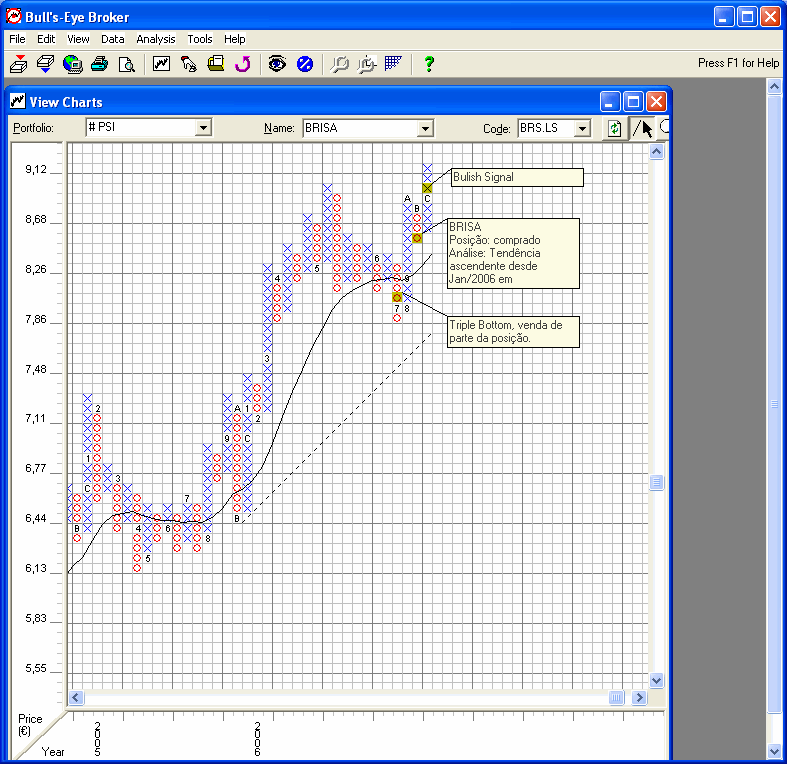Click the line chart toolbar icon

point(161,64)
